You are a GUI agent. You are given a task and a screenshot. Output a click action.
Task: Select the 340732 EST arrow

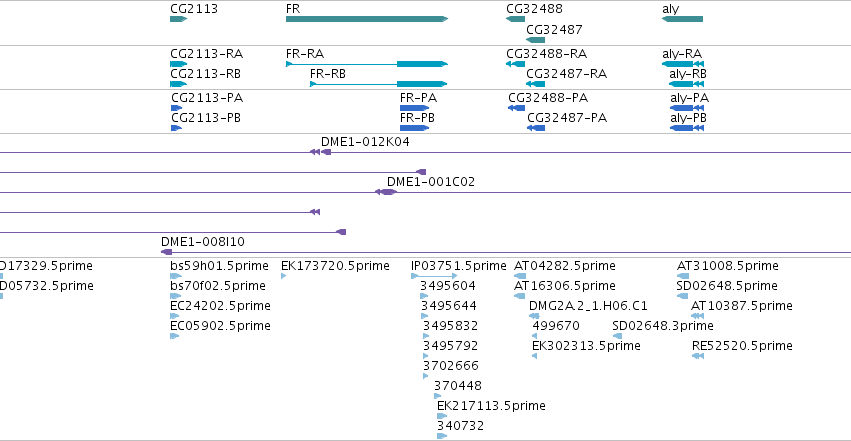(x=442, y=436)
